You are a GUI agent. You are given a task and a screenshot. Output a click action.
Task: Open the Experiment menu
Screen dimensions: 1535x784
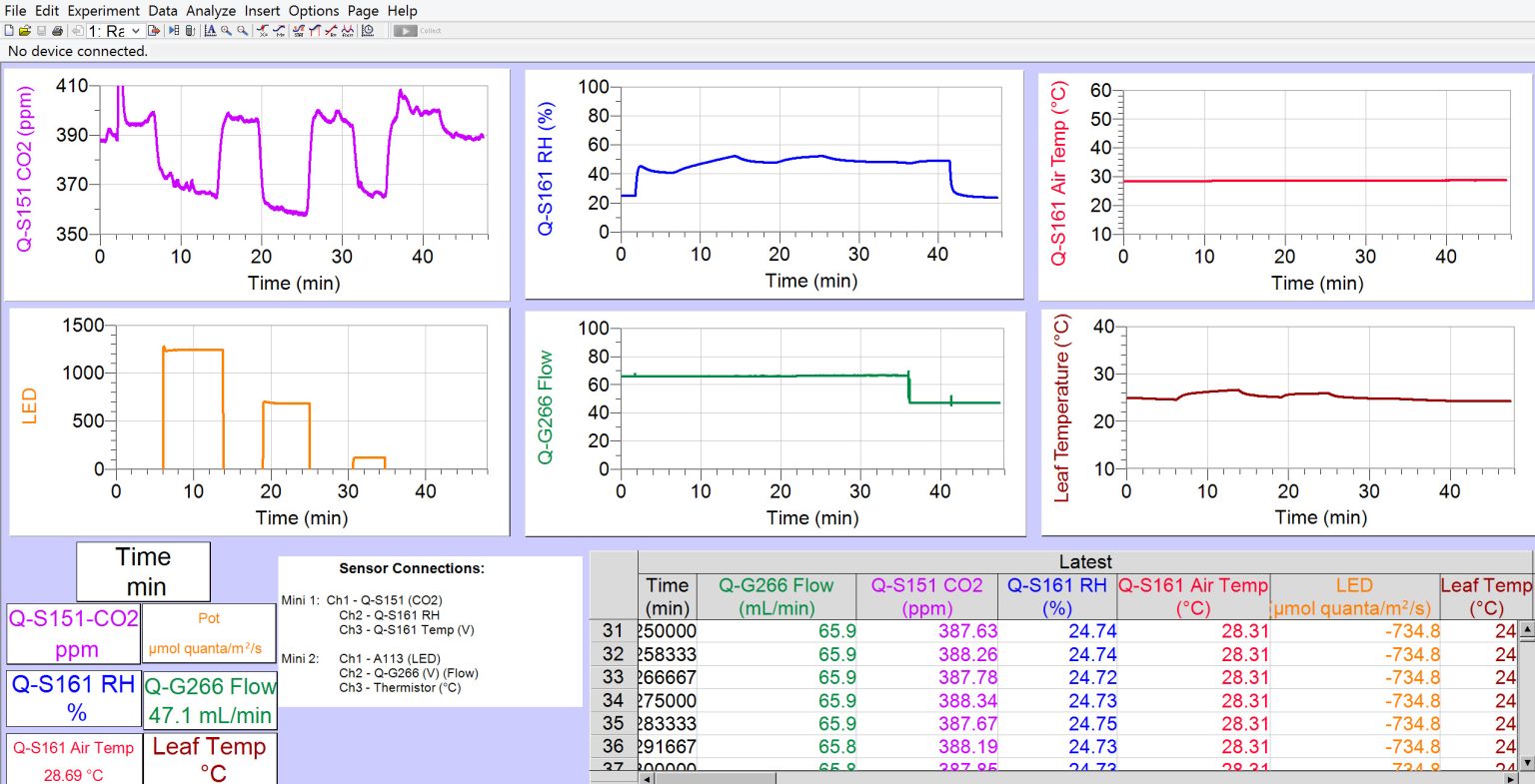pos(103,11)
